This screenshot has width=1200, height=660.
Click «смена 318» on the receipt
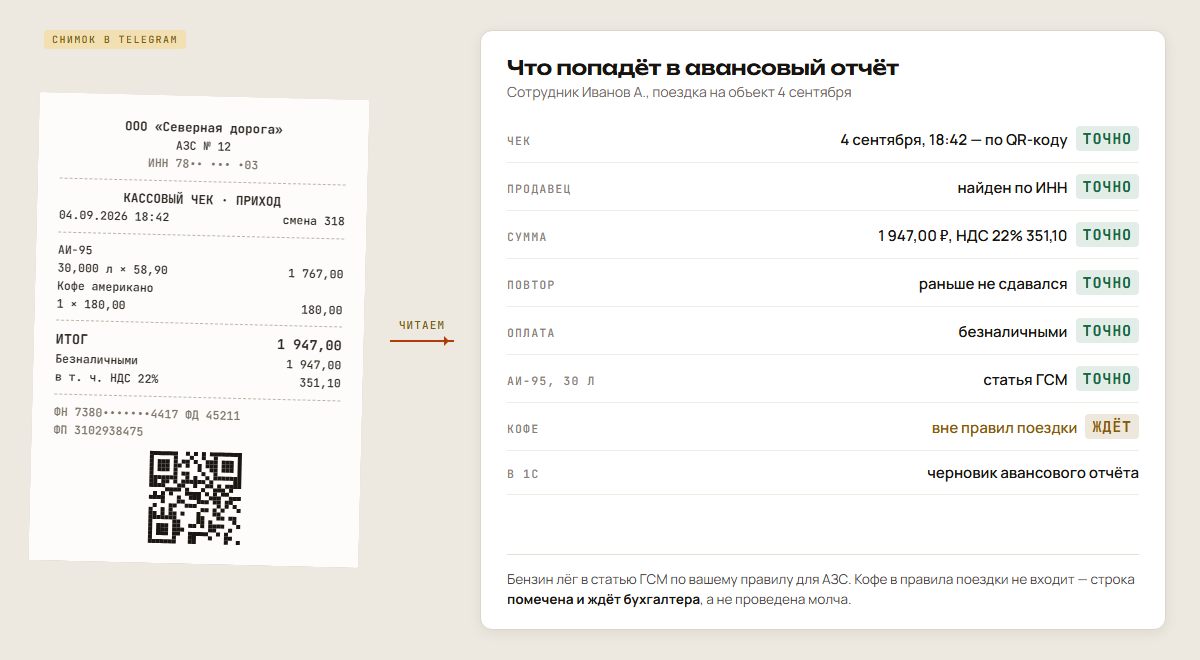(314, 221)
